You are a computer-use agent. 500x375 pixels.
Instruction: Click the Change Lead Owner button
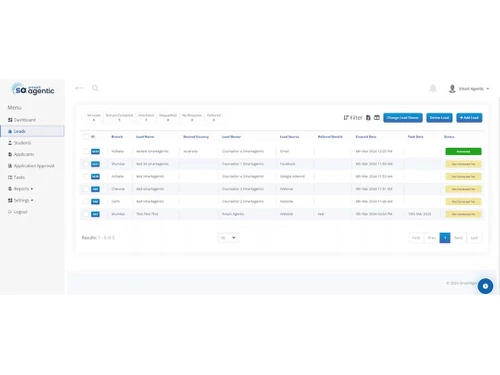click(403, 118)
